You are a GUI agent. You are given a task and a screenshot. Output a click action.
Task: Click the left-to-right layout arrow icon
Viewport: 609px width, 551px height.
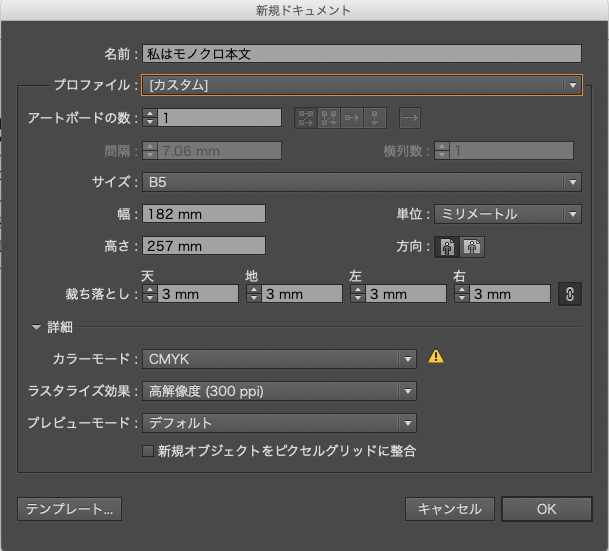[410, 118]
